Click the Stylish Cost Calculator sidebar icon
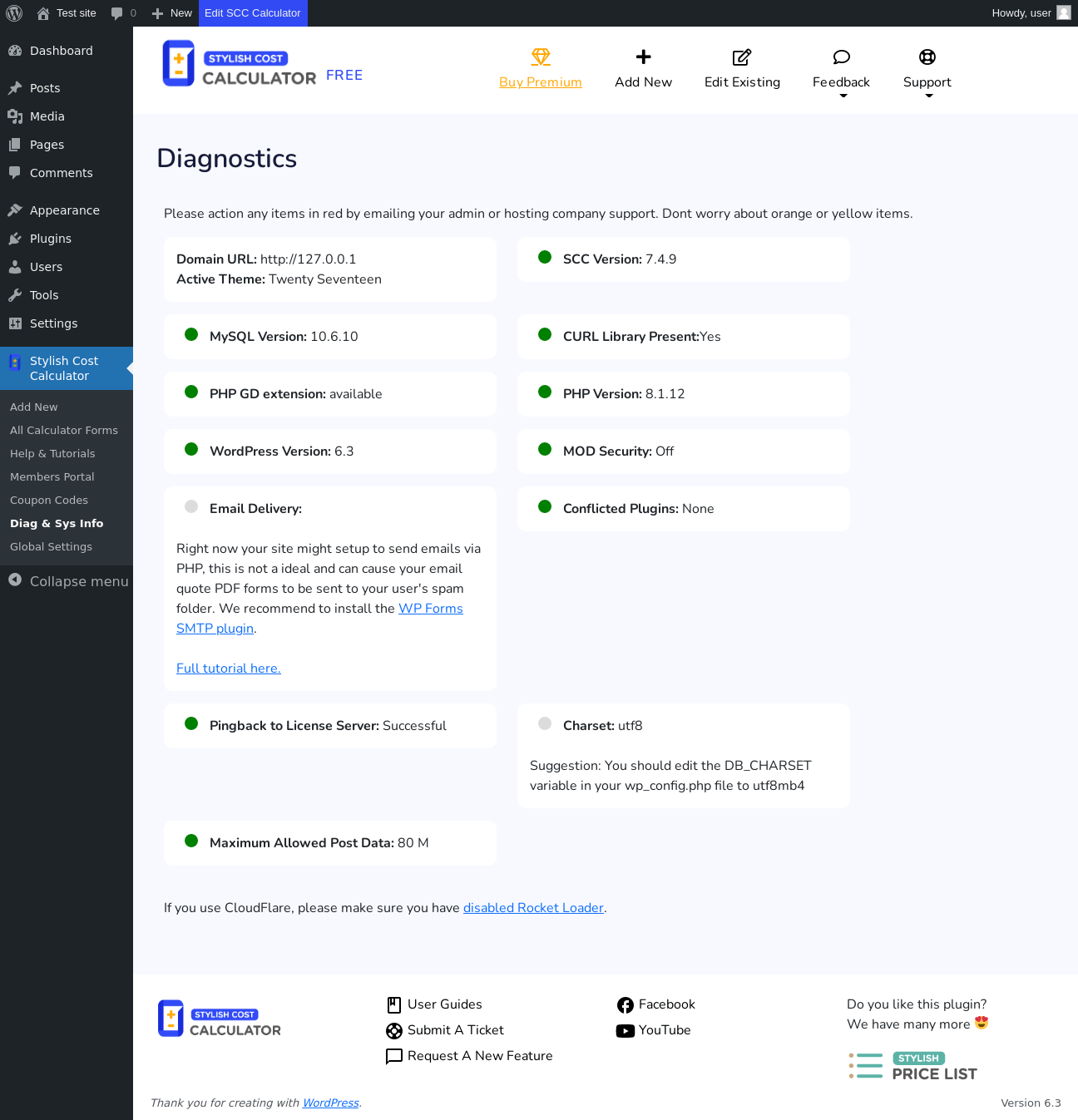 (x=15, y=362)
